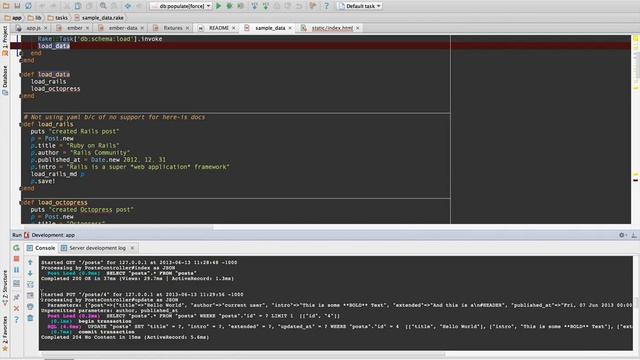Hide the Run tool window

click(634, 235)
